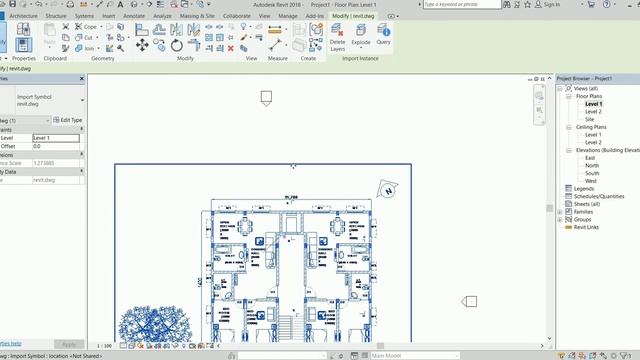The width and height of the screenshot is (640, 360).
Task: Click the Undo icon in Quick Access toolbar
Action: coord(39,4)
